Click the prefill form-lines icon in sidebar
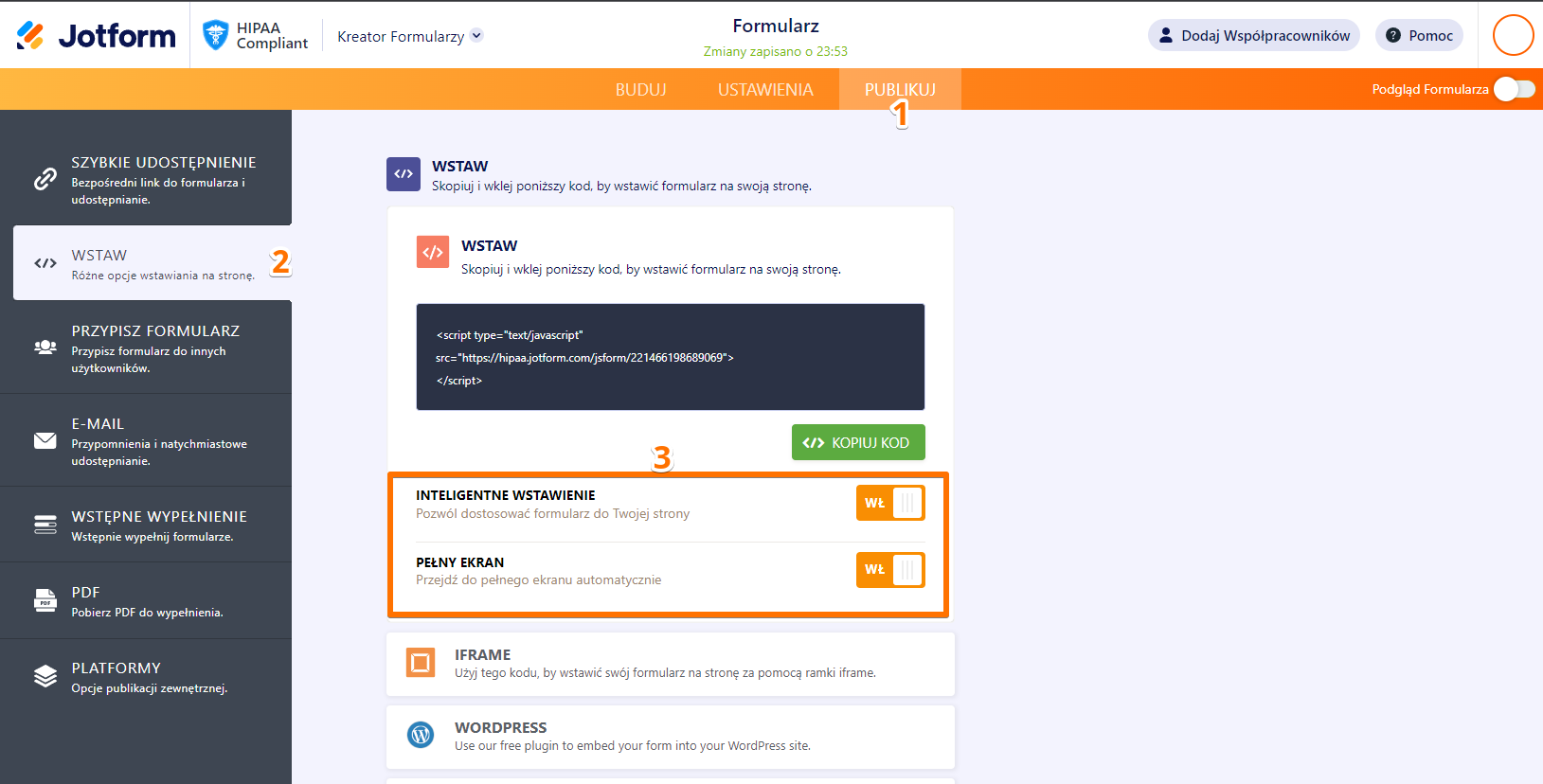This screenshot has height=784, width=1543. coord(45,525)
